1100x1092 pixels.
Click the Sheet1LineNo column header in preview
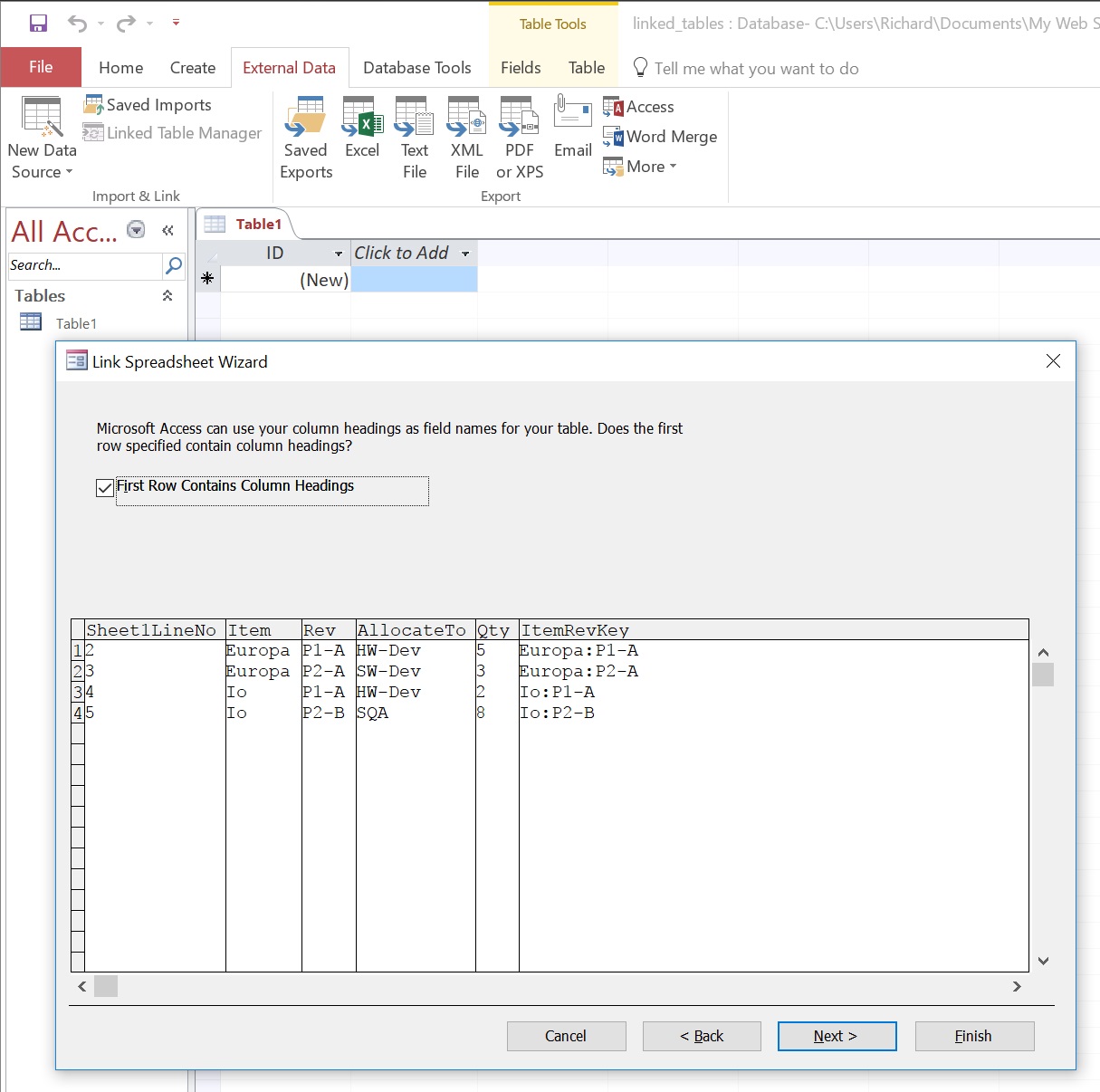[x=155, y=630]
